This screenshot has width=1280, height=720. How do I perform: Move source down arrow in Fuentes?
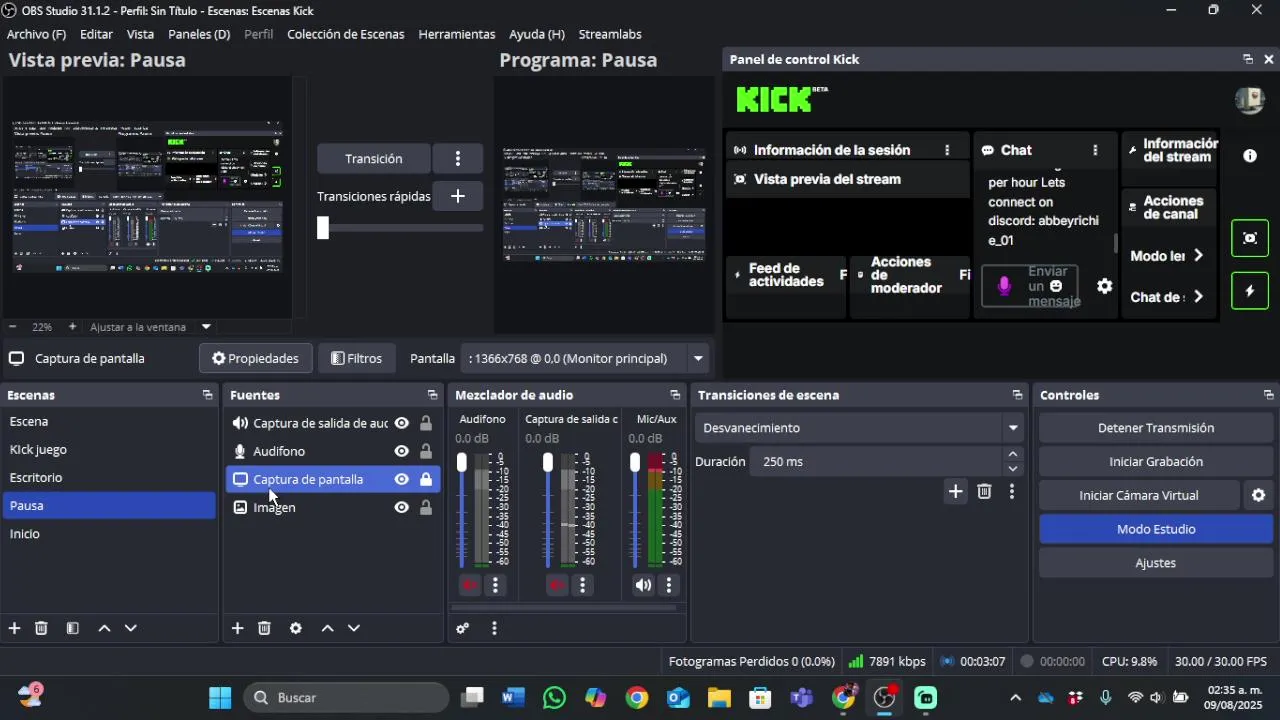(353, 628)
